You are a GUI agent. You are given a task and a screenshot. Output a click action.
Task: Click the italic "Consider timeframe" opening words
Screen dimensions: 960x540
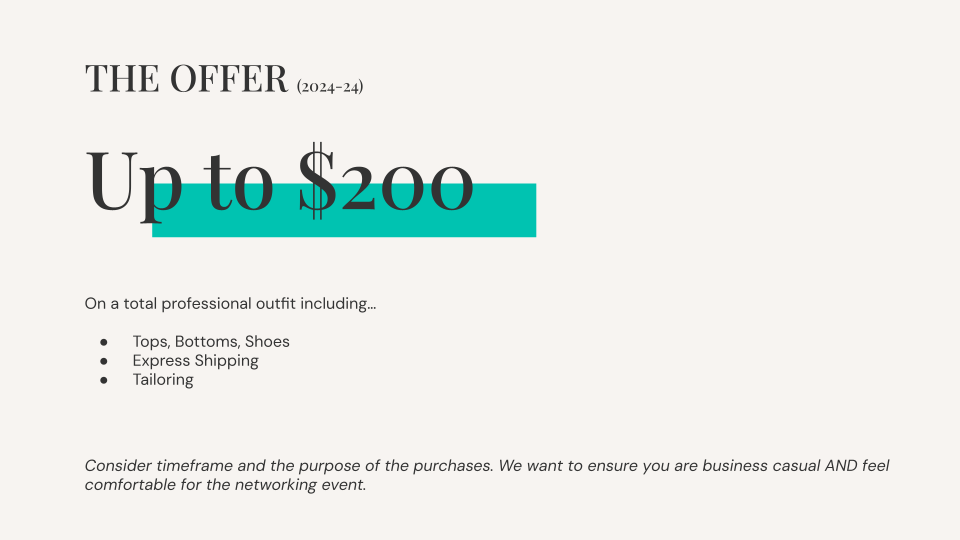(x=158, y=466)
